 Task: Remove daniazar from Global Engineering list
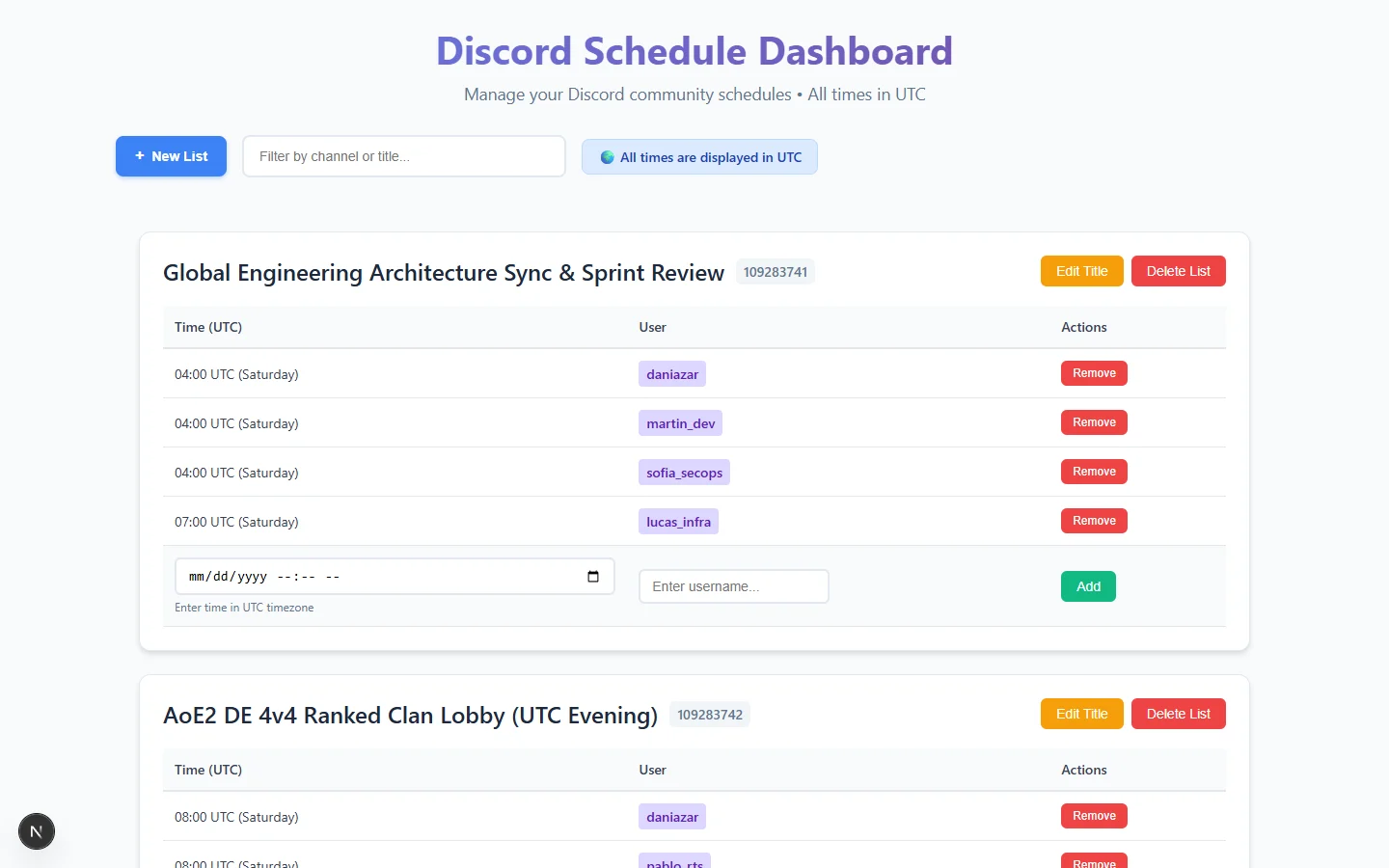point(1094,373)
